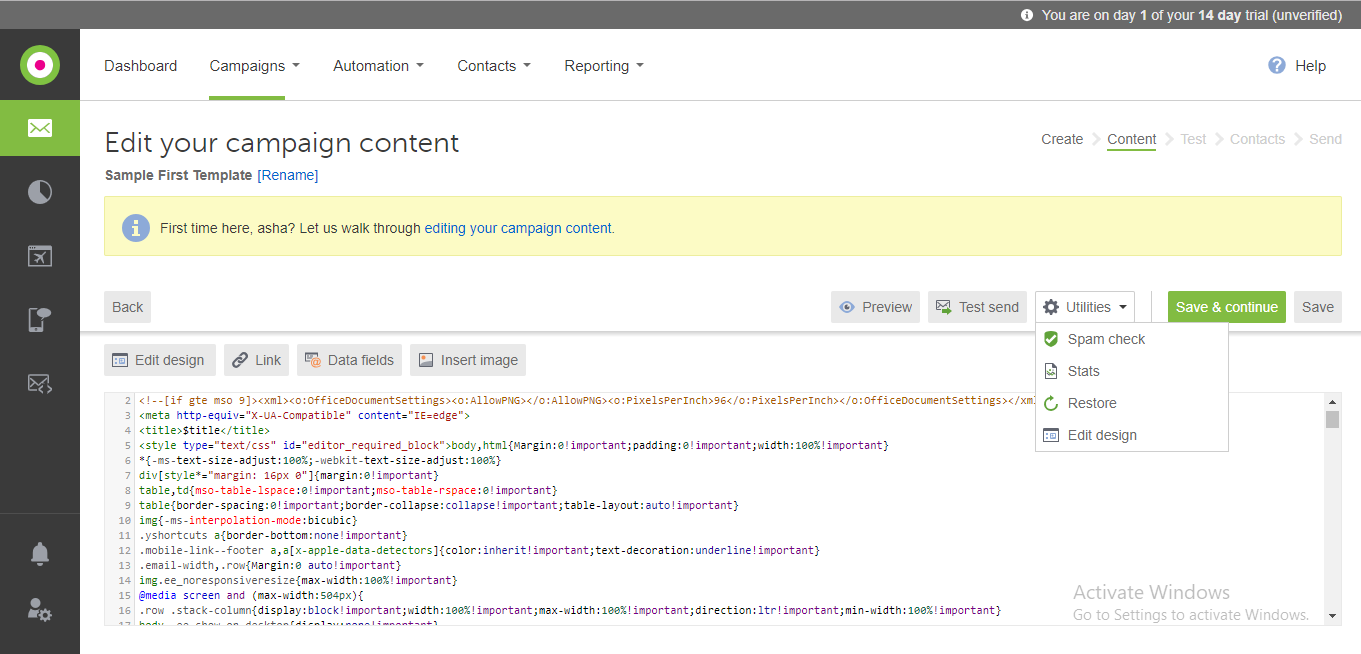
Task: Collapse the Utilities dropdown button
Action: click(1085, 307)
